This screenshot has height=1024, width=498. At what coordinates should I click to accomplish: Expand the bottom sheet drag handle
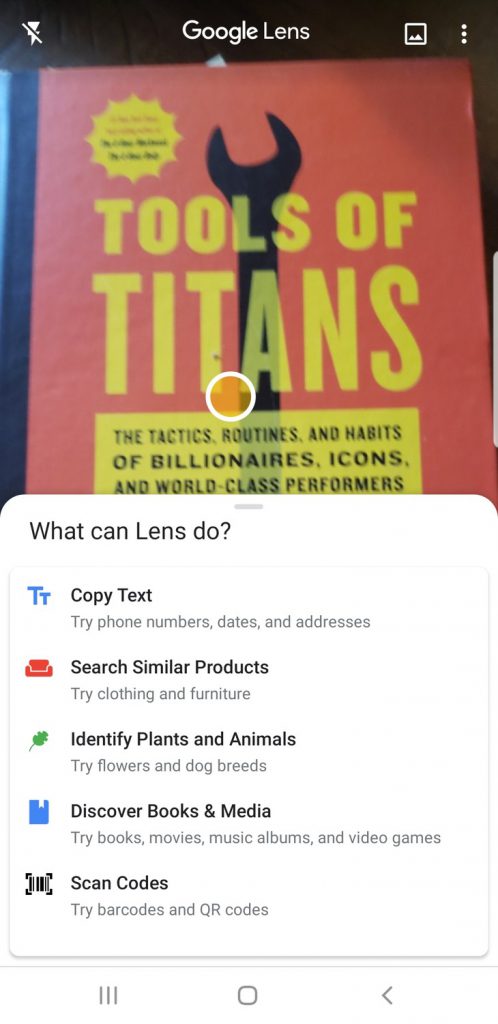248,506
